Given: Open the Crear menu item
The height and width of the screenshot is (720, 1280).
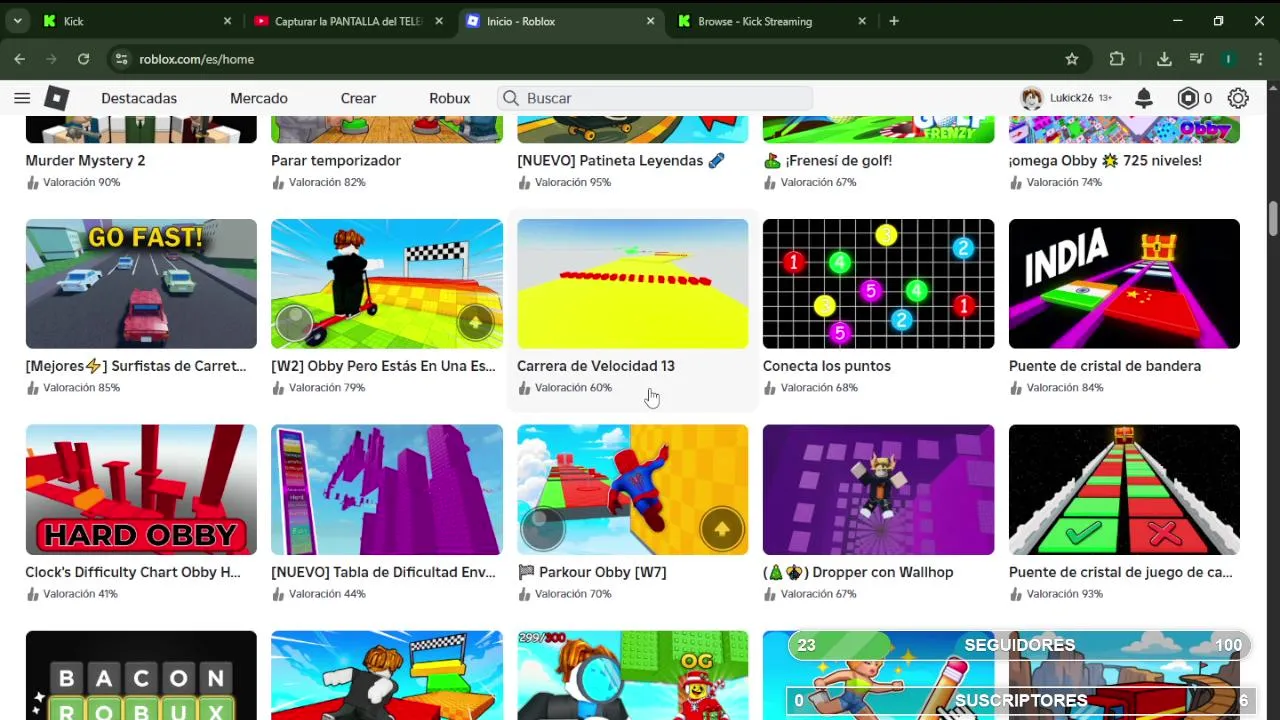Looking at the screenshot, I should coord(358,98).
